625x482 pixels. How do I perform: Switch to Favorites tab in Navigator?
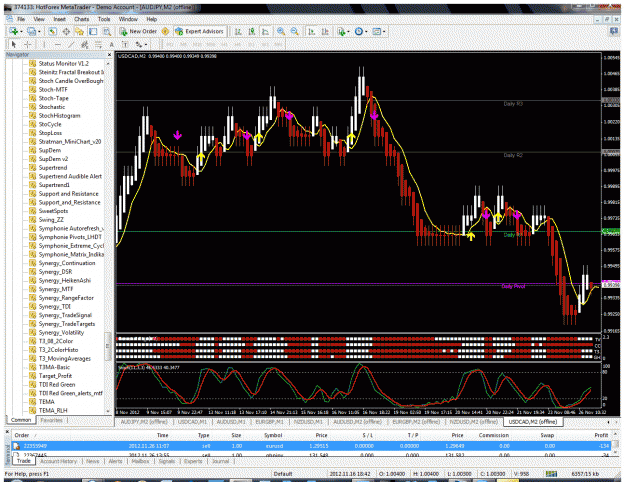[x=51, y=420]
